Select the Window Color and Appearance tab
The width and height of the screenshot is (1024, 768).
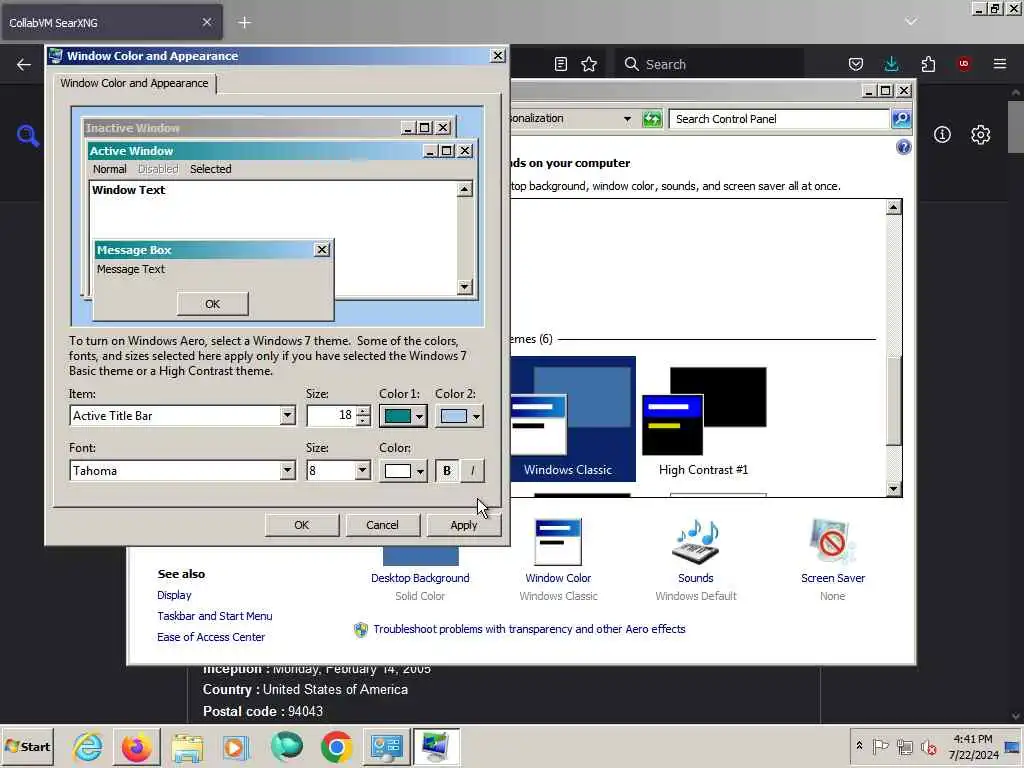[134, 83]
